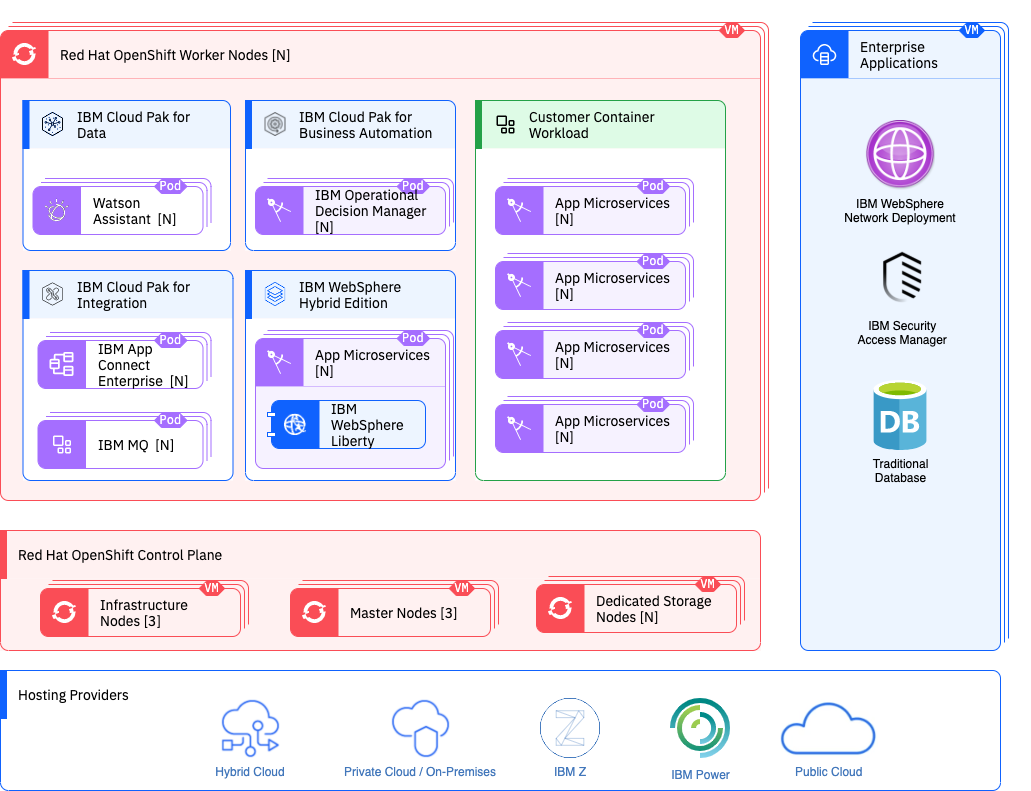
Task: Click the IBM WebSphere Network Deployment icon
Action: coord(899,154)
